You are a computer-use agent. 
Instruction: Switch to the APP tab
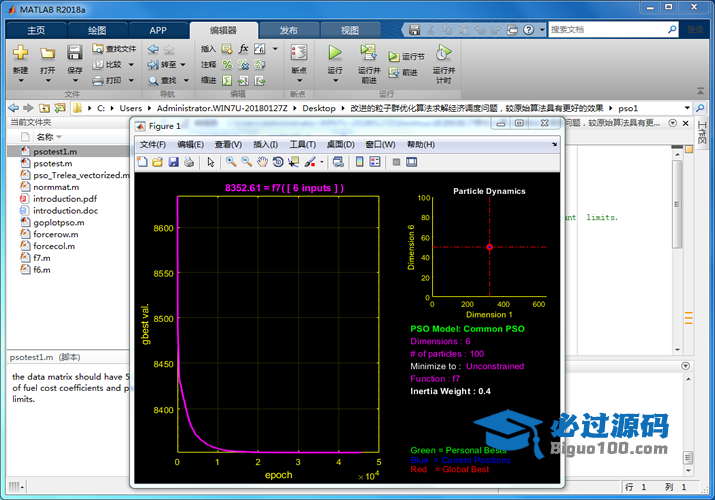click(158, 30)
